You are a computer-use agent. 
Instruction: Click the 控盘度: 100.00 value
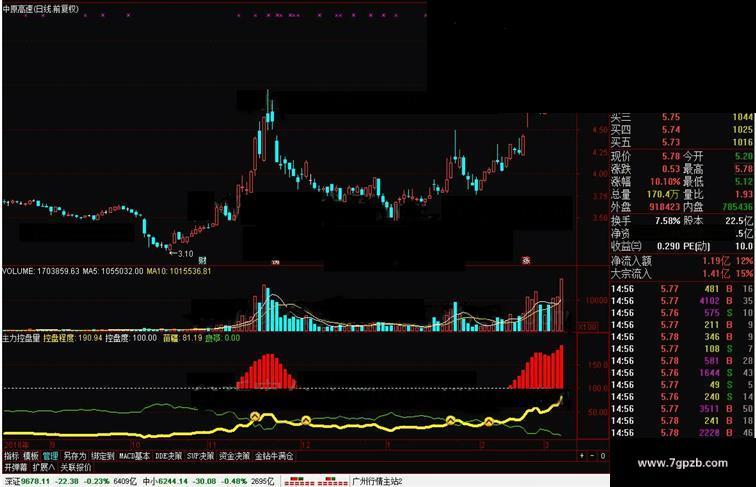click(x=131, y=338)
